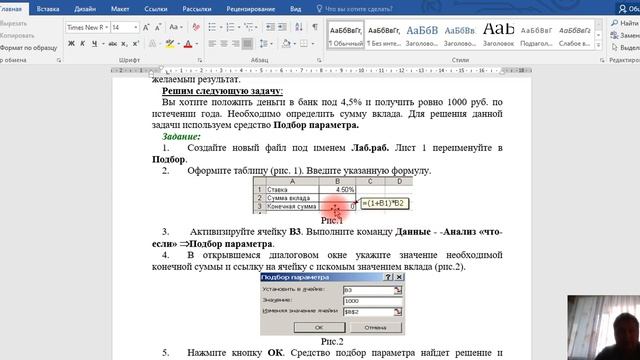Image resolution: width=640 pixels, height=360 pixels.
Task: Toggle subscript x₂ formatting
Action: 124,43
